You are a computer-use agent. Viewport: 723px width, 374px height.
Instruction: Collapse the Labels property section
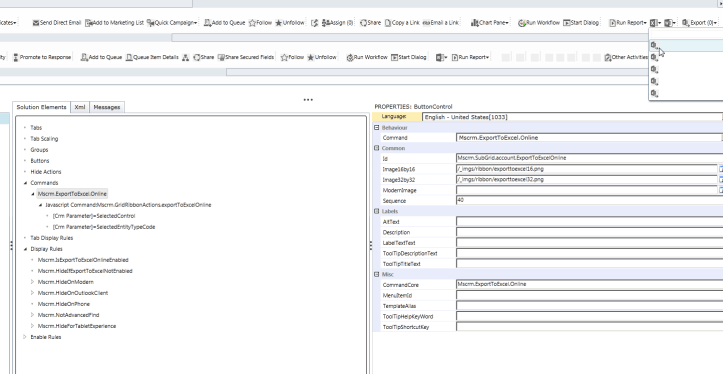pyautogui.click(x=377, y=211)
